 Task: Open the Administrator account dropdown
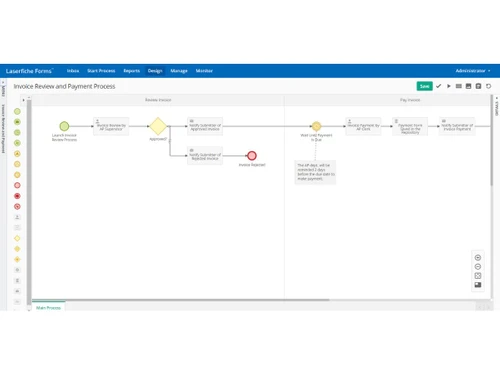click(x=473, y=71)
